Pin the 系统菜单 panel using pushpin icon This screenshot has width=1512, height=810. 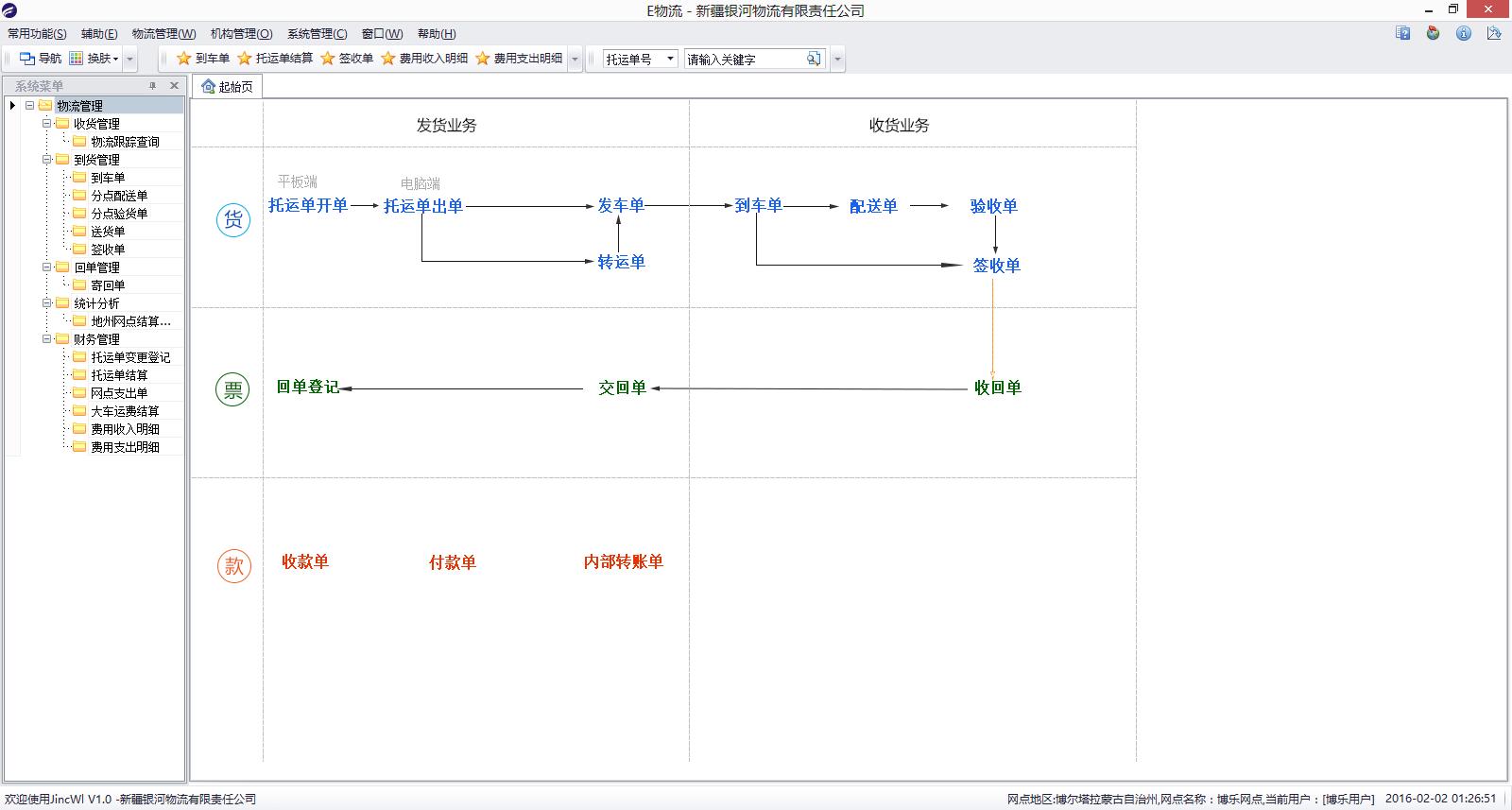click(153, 86)
